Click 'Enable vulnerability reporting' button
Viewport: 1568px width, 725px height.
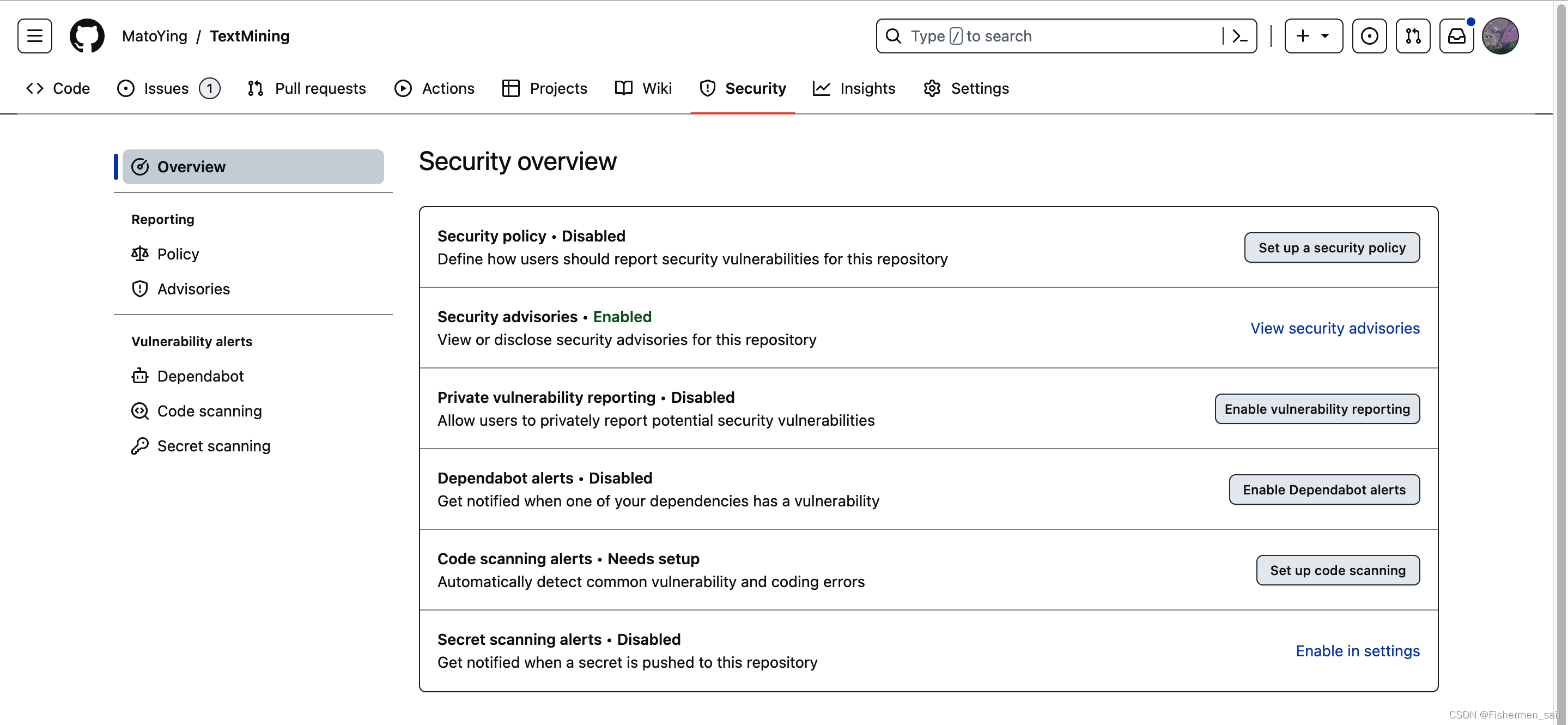(x=1317, y=409)
